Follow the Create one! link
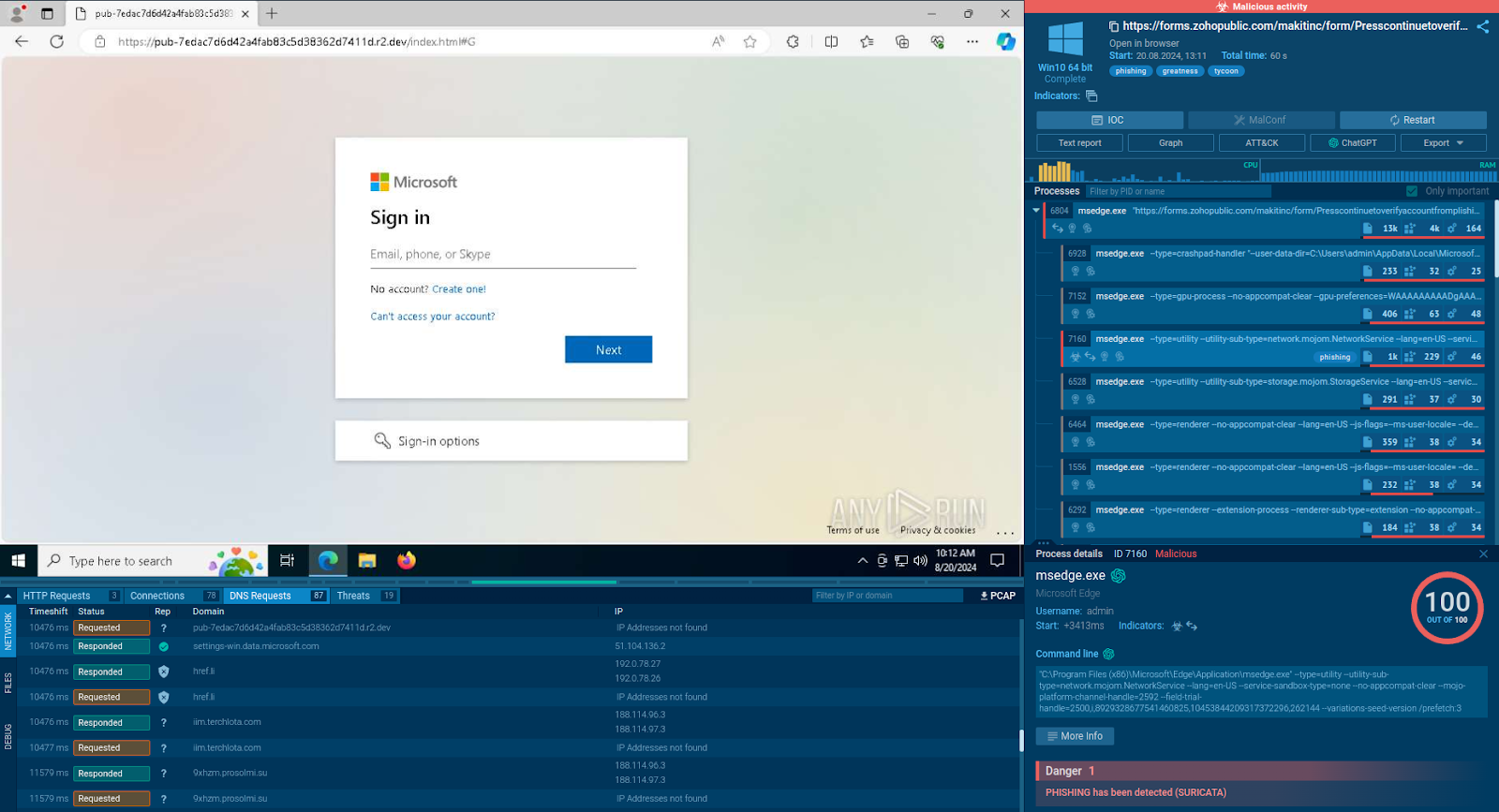Viewport: 1499px width, 812px height. [x=459, y=289]
